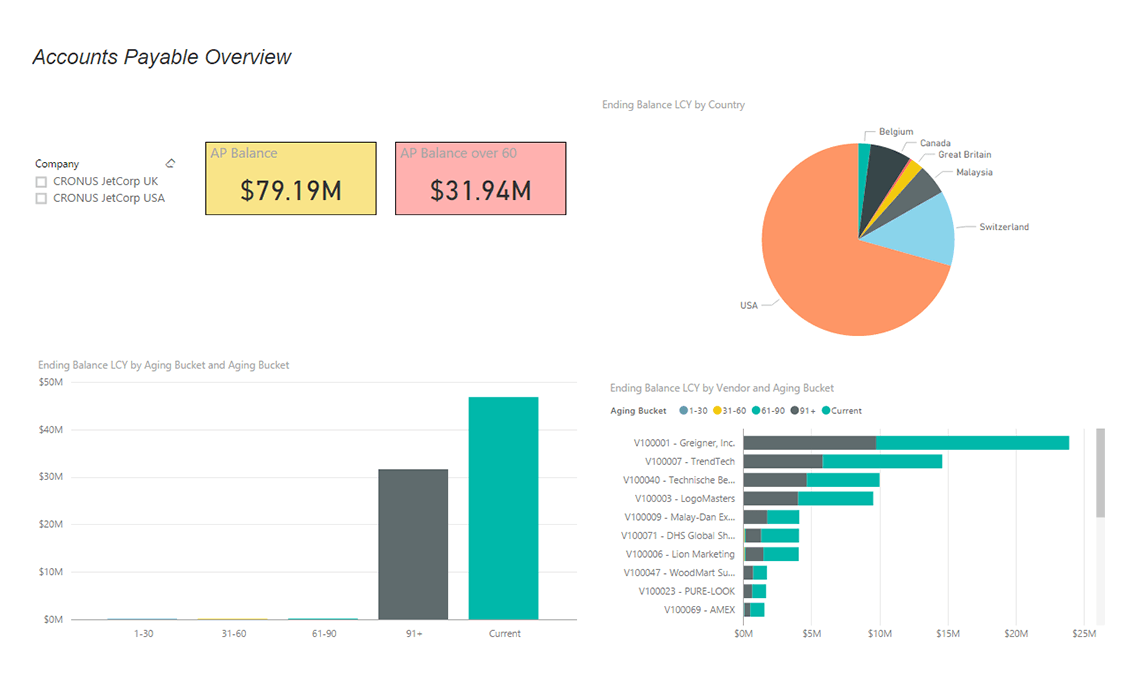Select the AP Balance over 60 card
The width and height of the screenshot is (1140, 687).
click(481, 178)
